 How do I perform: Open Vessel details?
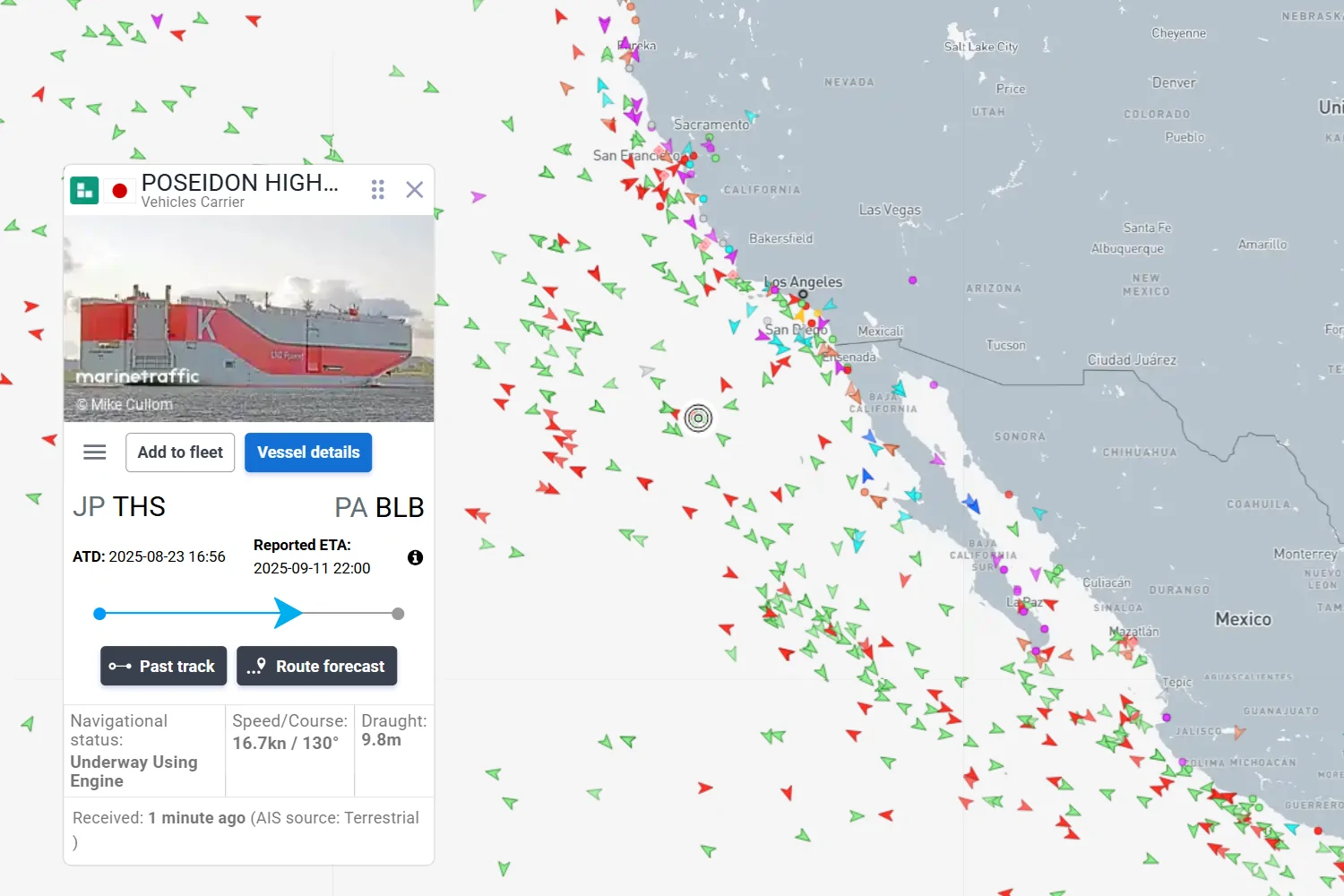308,452
